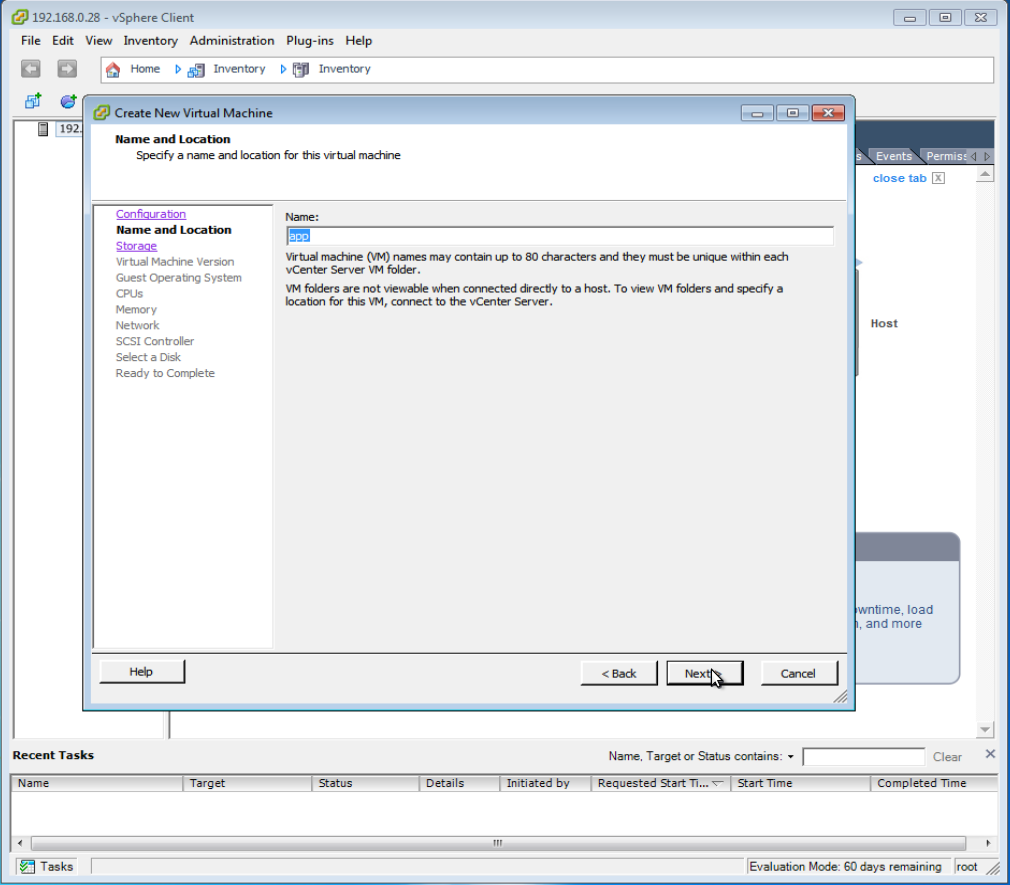1010x885 pixels.
Task: Open the filter criteria dropdown arrow
Action: point(790,757)
